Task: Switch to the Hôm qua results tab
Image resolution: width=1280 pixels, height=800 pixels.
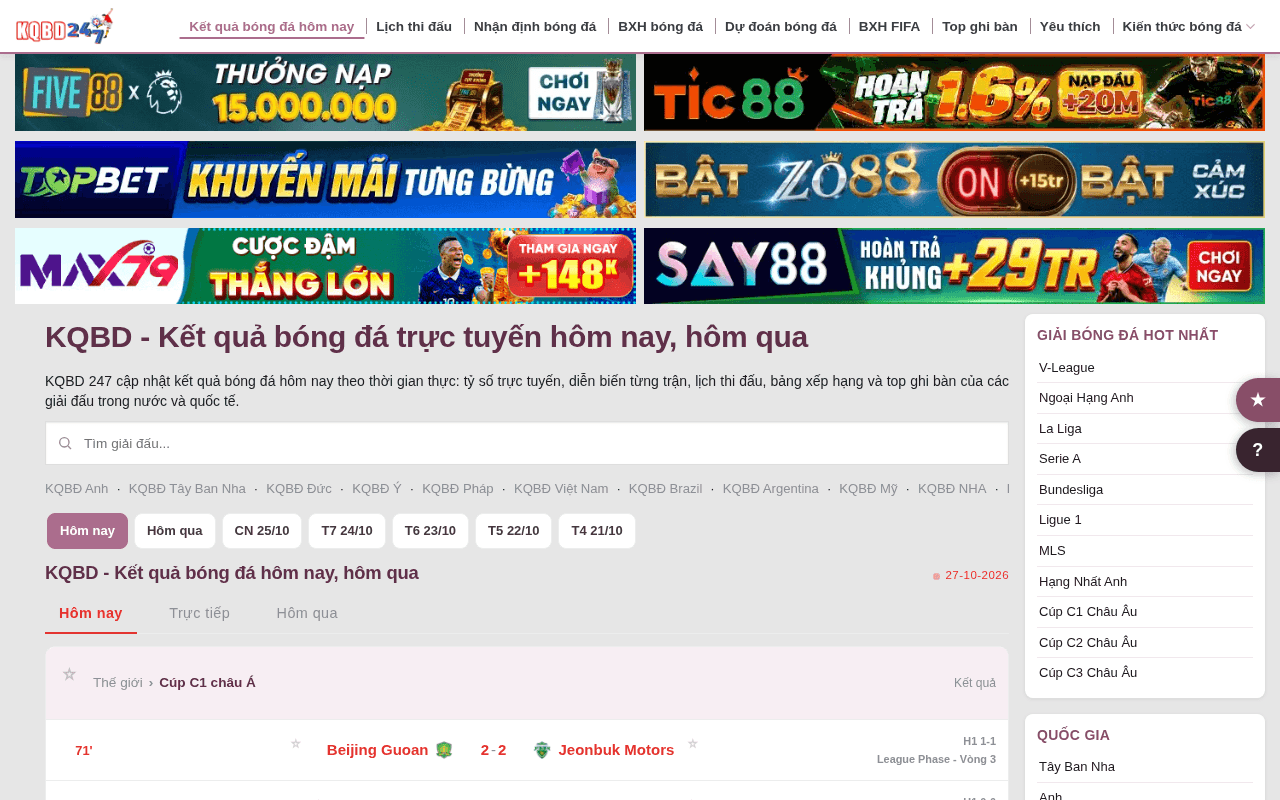Action: pyautogui.click(x=307, y=613)
